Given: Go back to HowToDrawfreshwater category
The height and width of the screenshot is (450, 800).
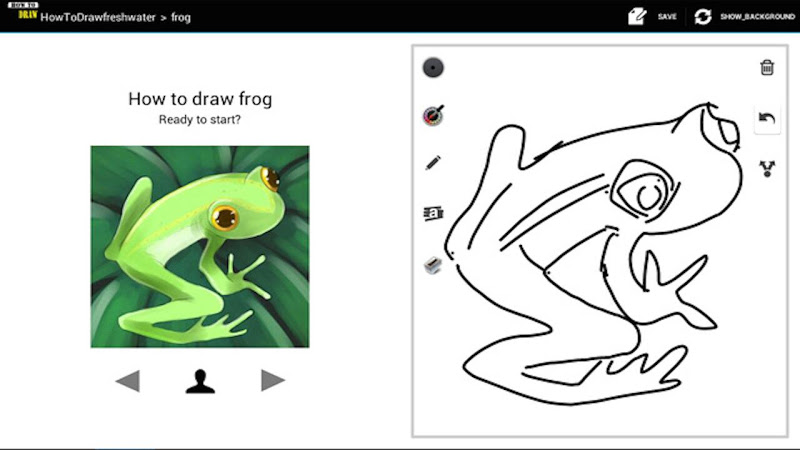Looking at the screenshot, I should (x=98, y=17).
